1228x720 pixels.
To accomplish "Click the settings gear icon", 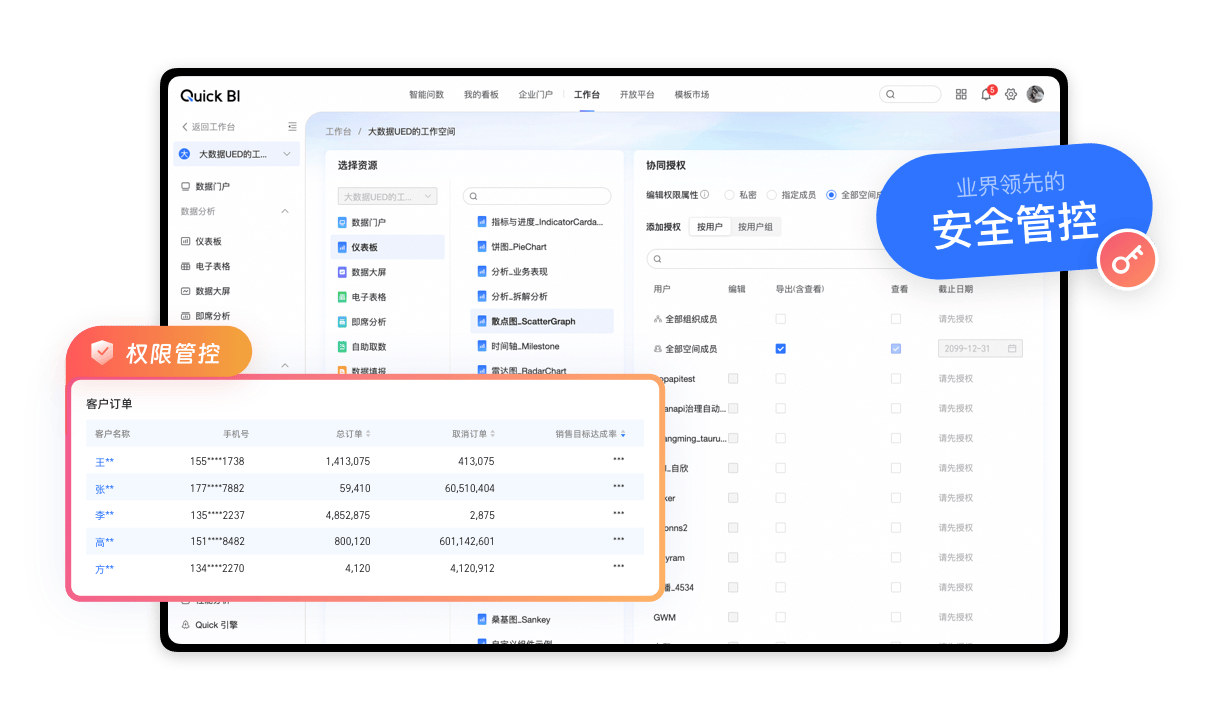I will [1010, 94].
